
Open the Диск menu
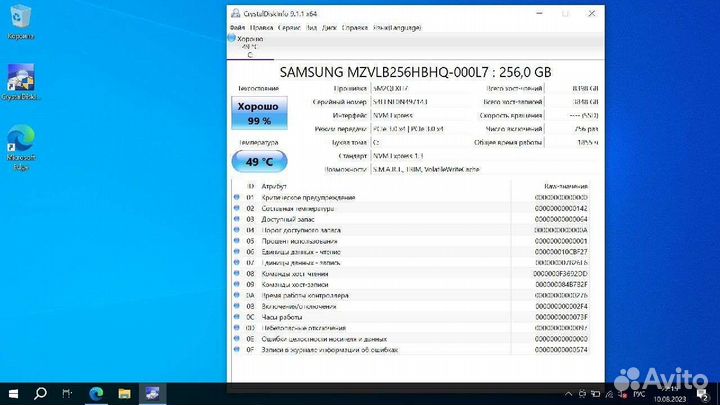click(x=329, y=28)
